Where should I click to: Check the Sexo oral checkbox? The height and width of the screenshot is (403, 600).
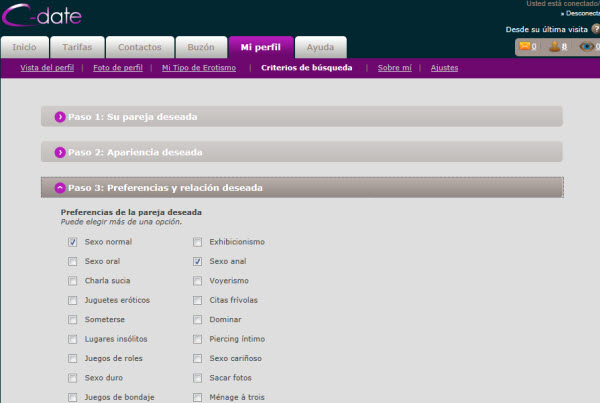pos(72,261)
